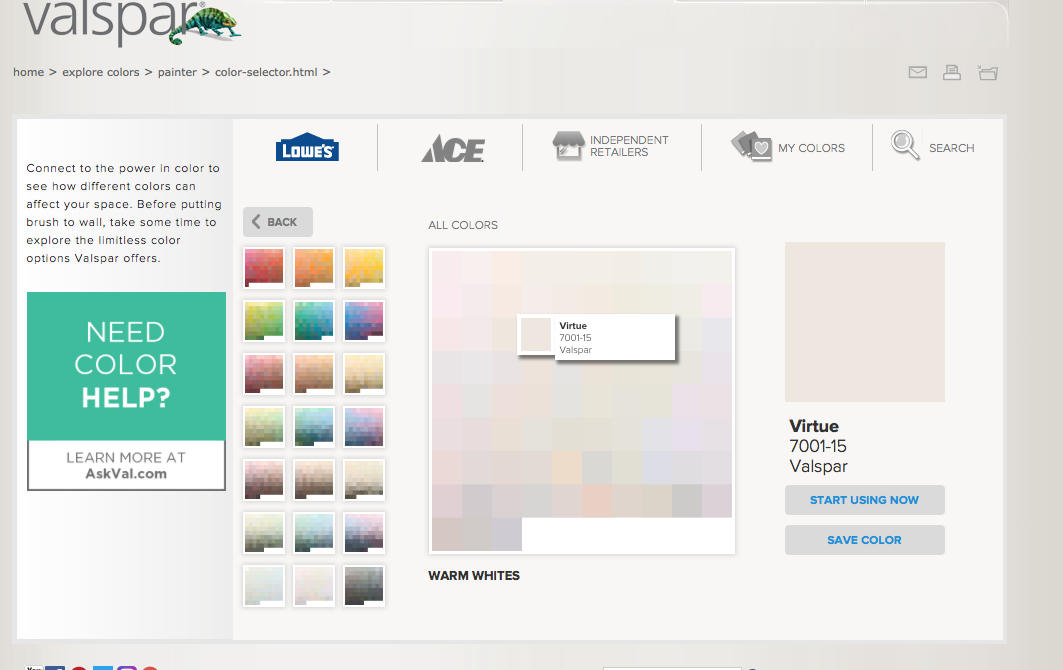Select the vivid blue-to-magenta color family thumbnail
Screen dimensions: 1063x670
[x=364, y=320]
